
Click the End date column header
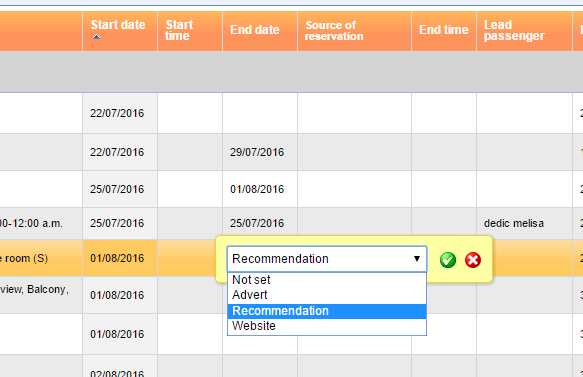coord(255,30)
